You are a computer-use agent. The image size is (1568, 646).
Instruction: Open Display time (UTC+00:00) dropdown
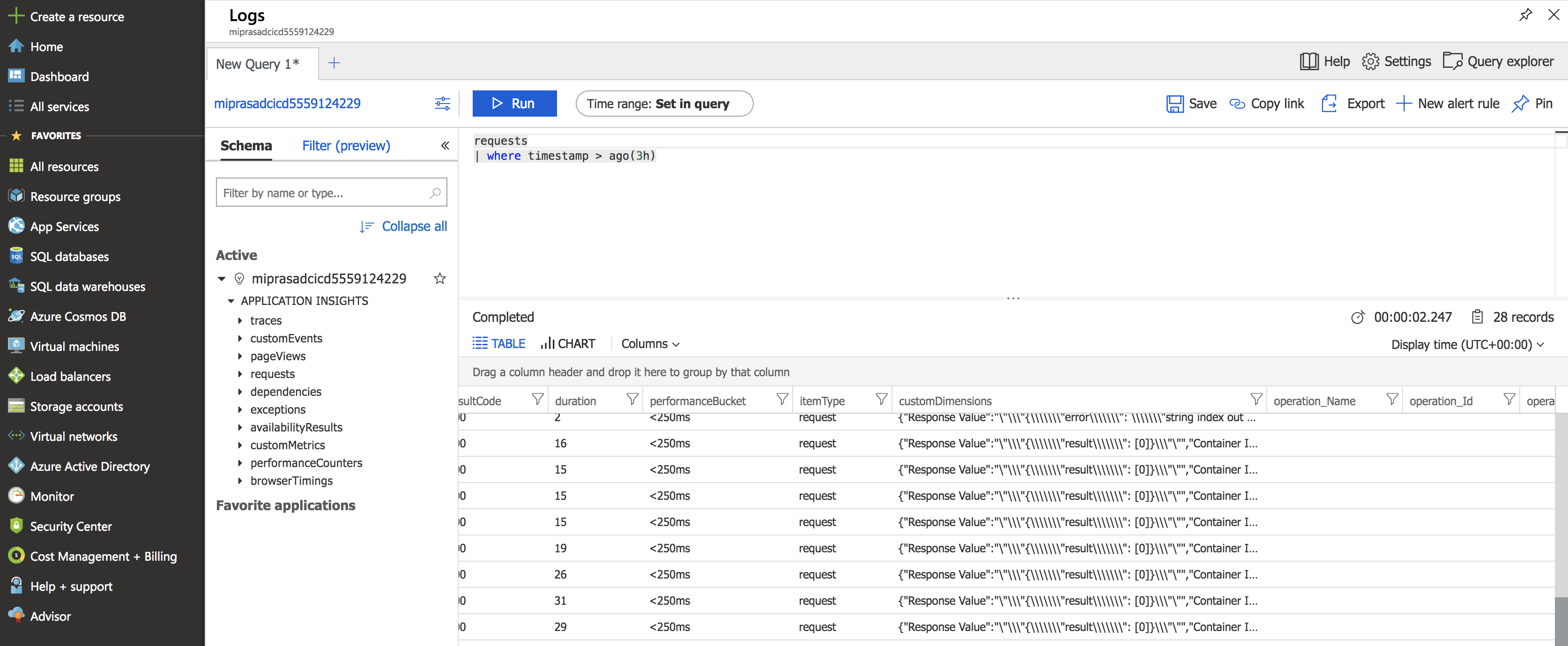(1468, 345)
